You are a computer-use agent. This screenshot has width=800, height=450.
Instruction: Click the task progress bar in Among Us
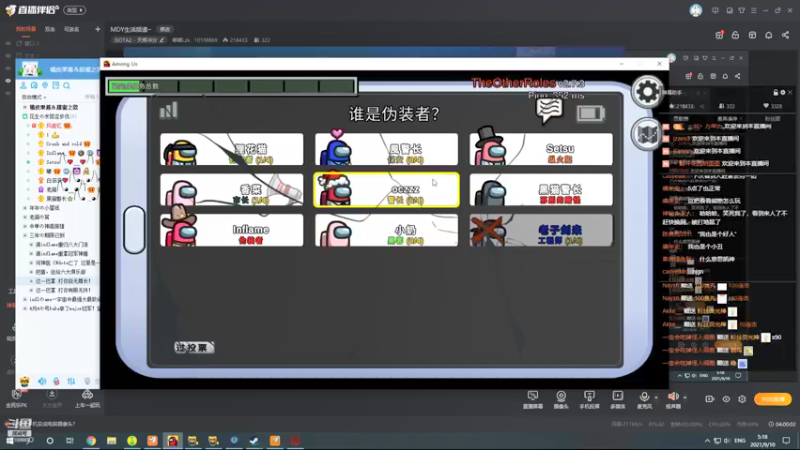(x=231, y=86)
